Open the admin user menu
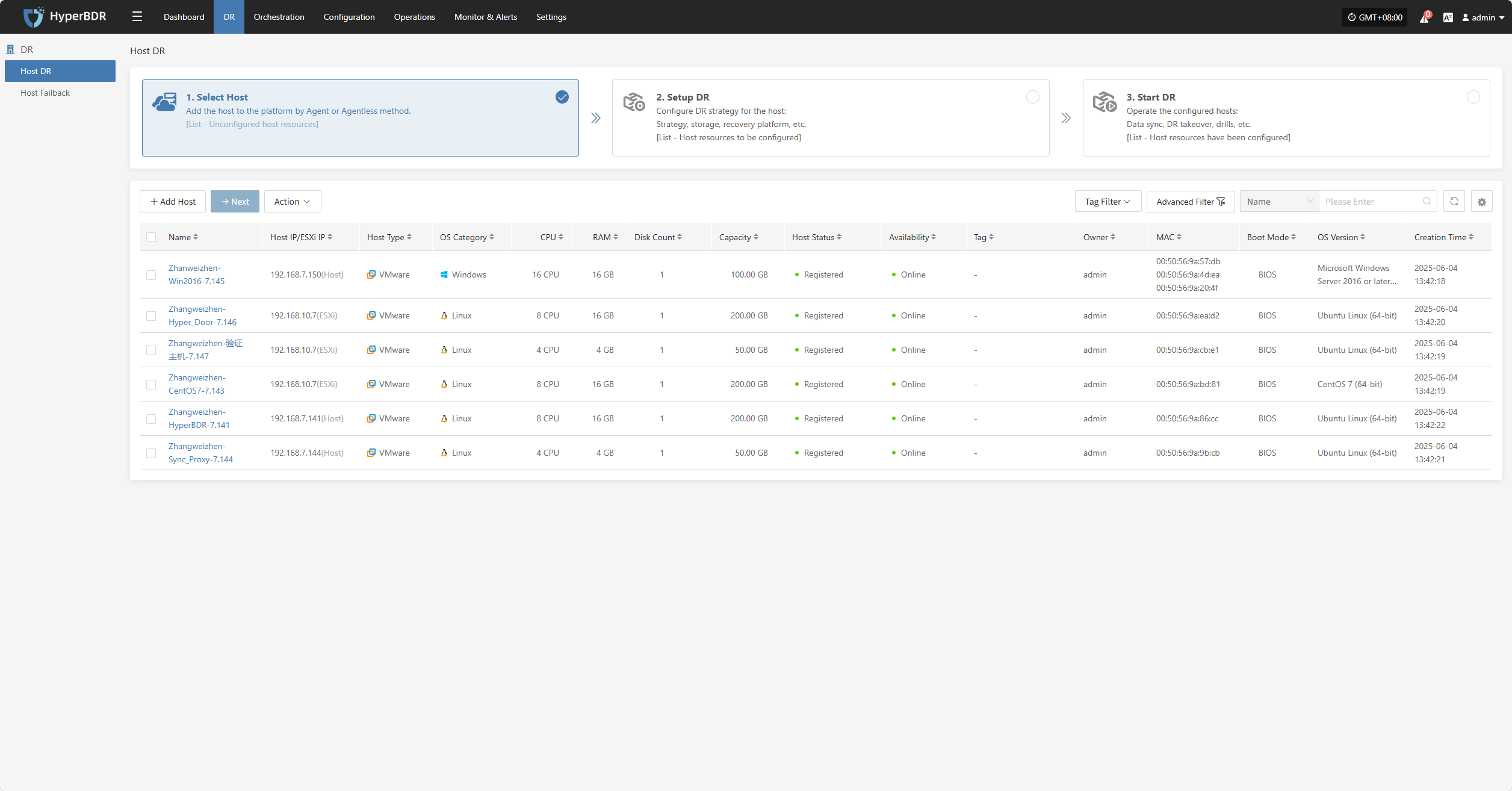 (x=1483, y=17)
